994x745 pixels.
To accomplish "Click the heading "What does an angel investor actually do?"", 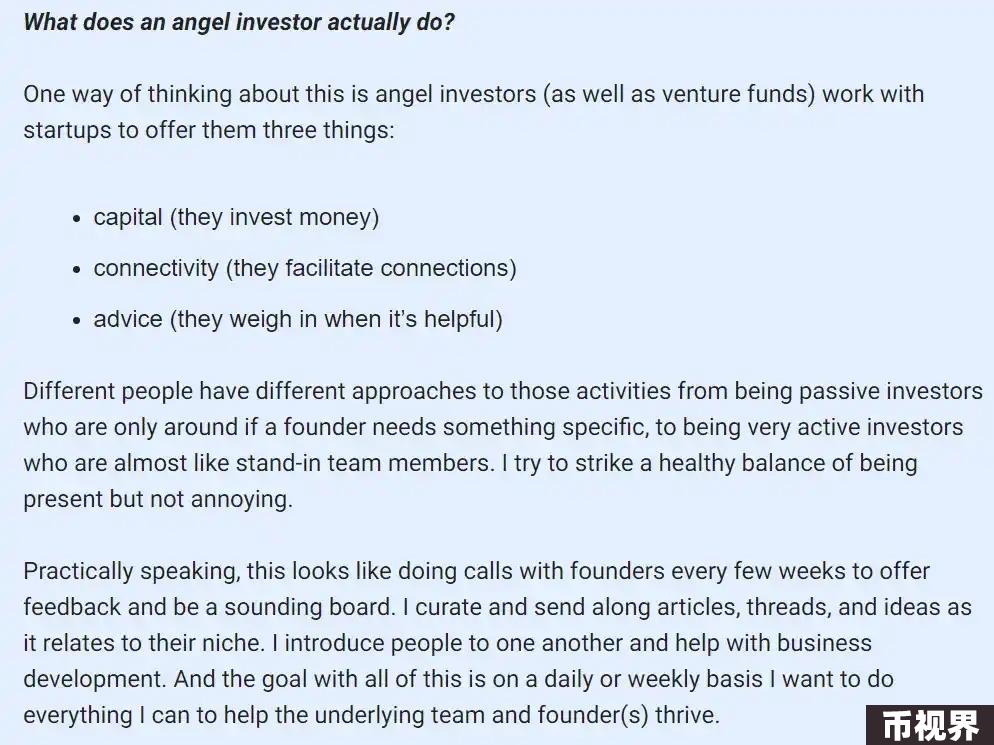I will point(239,22).
